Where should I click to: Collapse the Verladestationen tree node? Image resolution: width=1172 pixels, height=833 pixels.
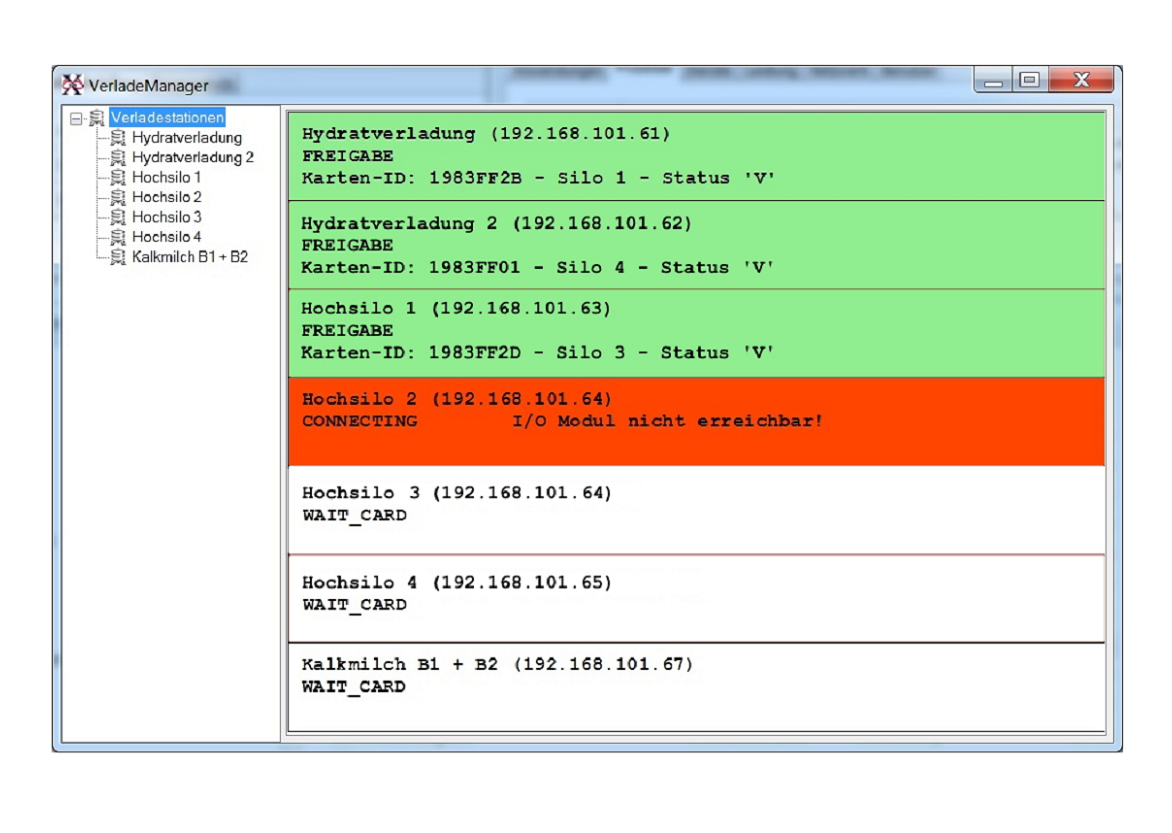[76, 119]
